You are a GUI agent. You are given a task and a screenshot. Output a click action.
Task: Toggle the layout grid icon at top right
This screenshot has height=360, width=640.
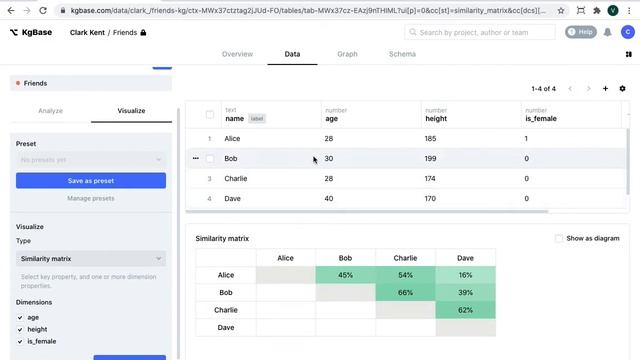click(x=629, y=54)
